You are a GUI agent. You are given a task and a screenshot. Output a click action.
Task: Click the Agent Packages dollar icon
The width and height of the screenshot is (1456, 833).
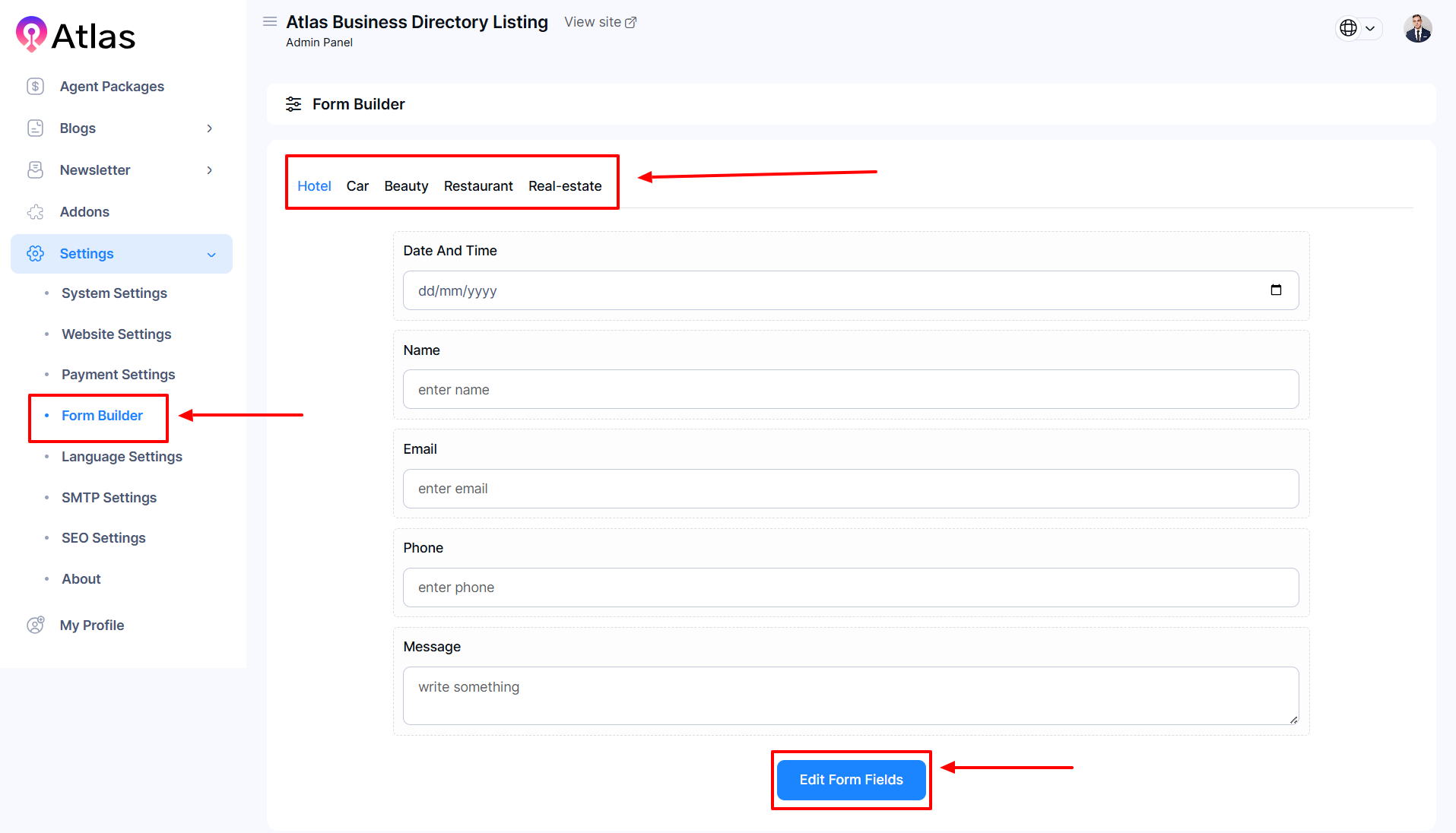35,87
